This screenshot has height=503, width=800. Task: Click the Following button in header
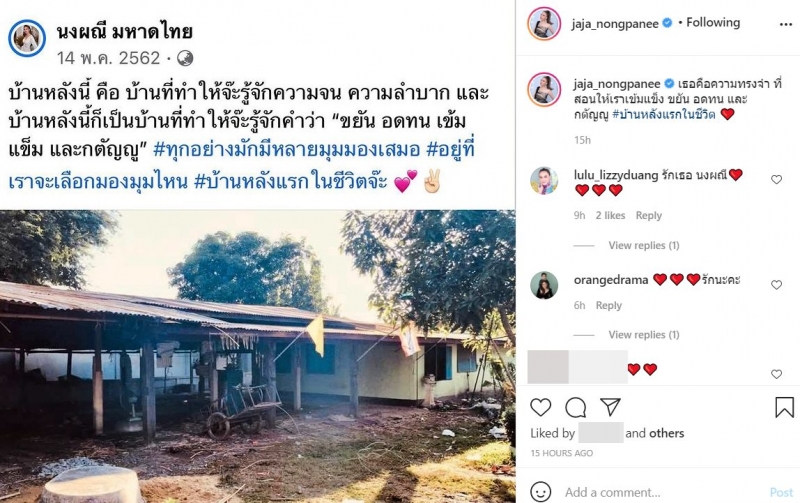(x=713, y=22)
